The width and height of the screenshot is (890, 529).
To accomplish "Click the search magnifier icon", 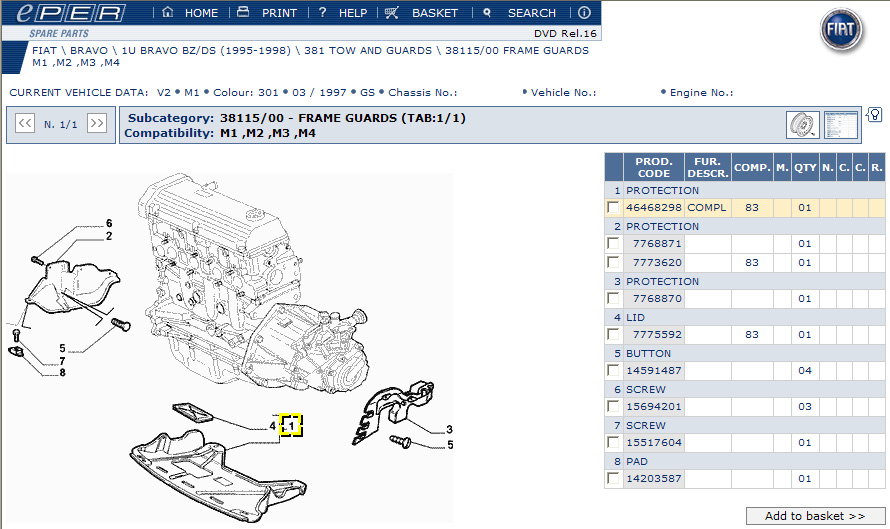I will coord(486,12).
